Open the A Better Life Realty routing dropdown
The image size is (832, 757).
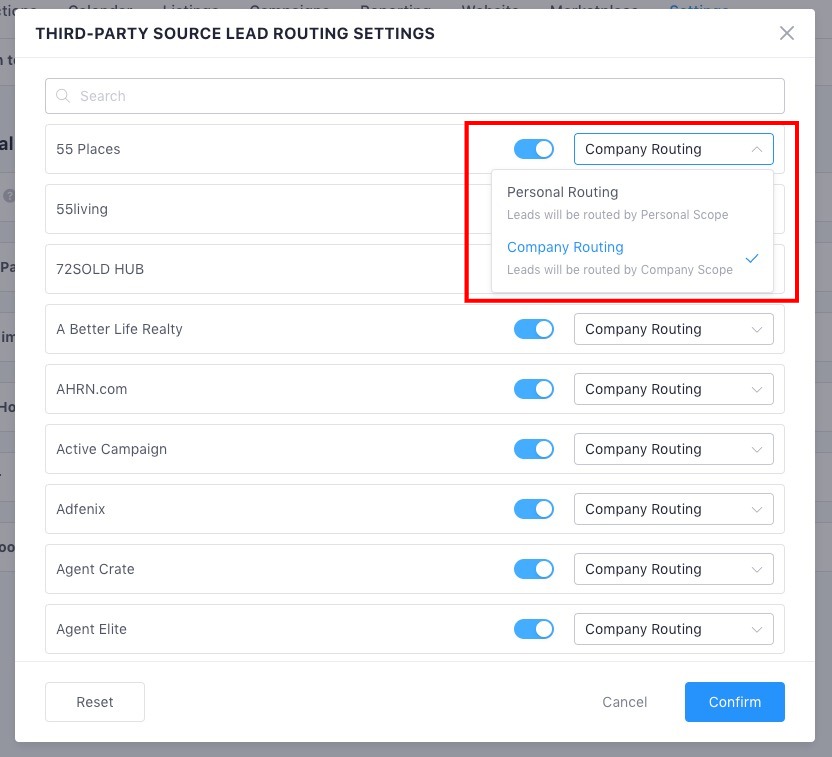pyautogui.click(x=672, y=329)
